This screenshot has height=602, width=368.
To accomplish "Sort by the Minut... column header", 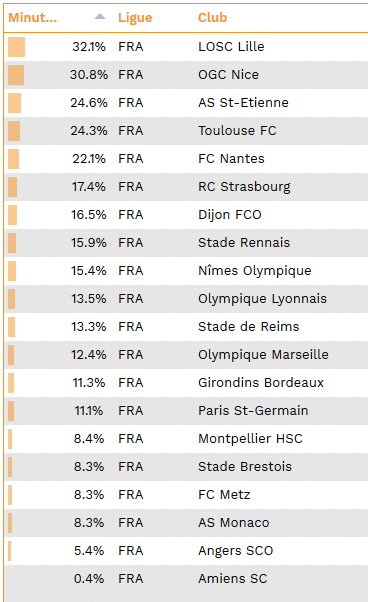I will pyautogui.click(x=33, y=18).
